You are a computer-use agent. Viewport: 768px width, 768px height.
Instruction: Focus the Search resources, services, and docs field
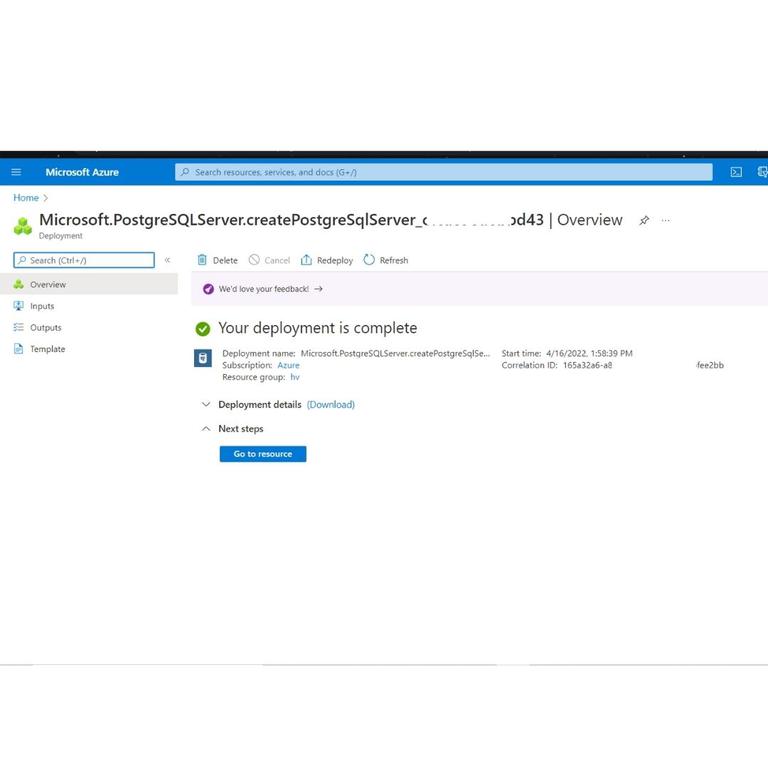(443, 172)
